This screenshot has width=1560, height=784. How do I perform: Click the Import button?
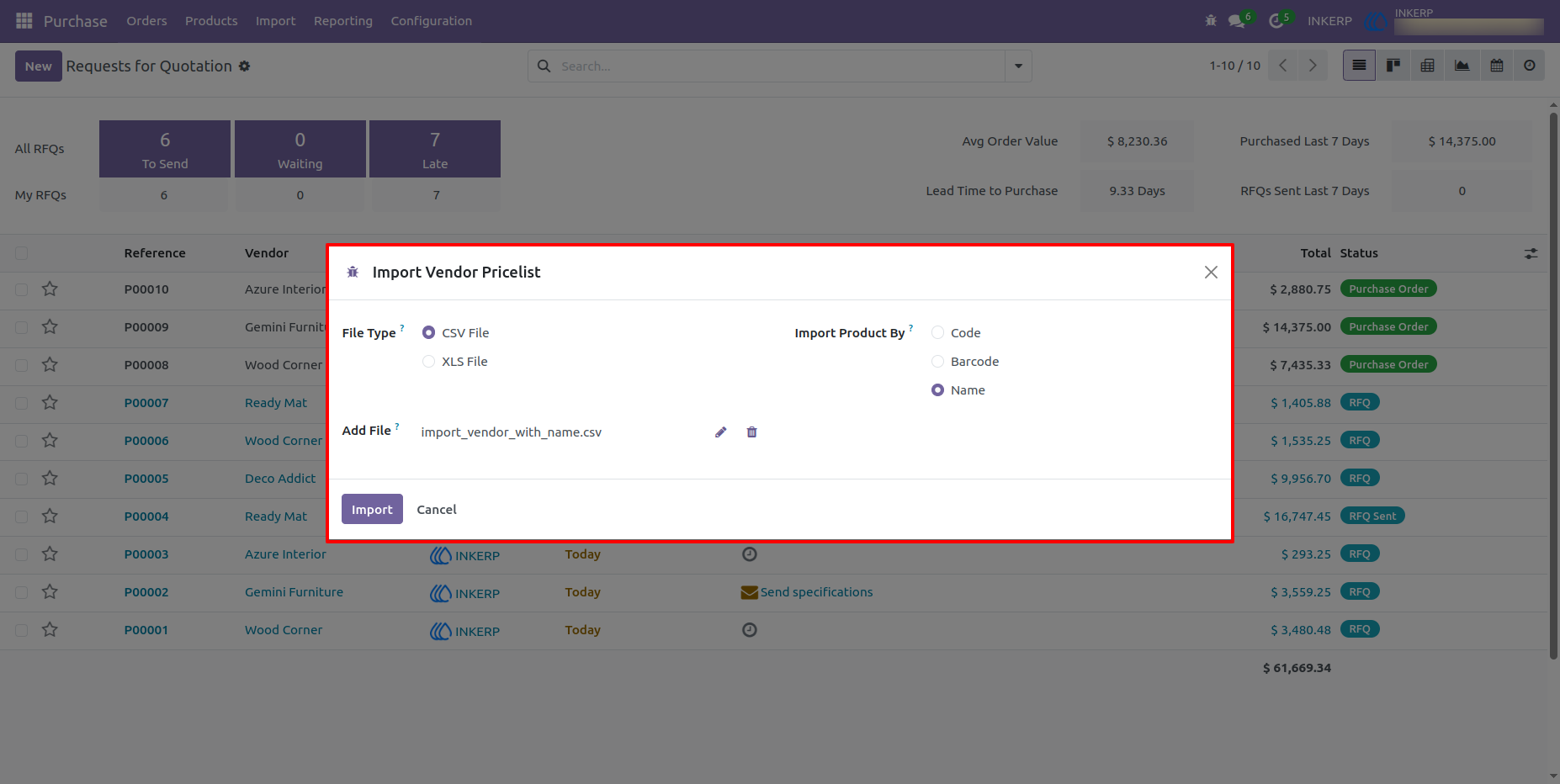click(x=372, y=509)
